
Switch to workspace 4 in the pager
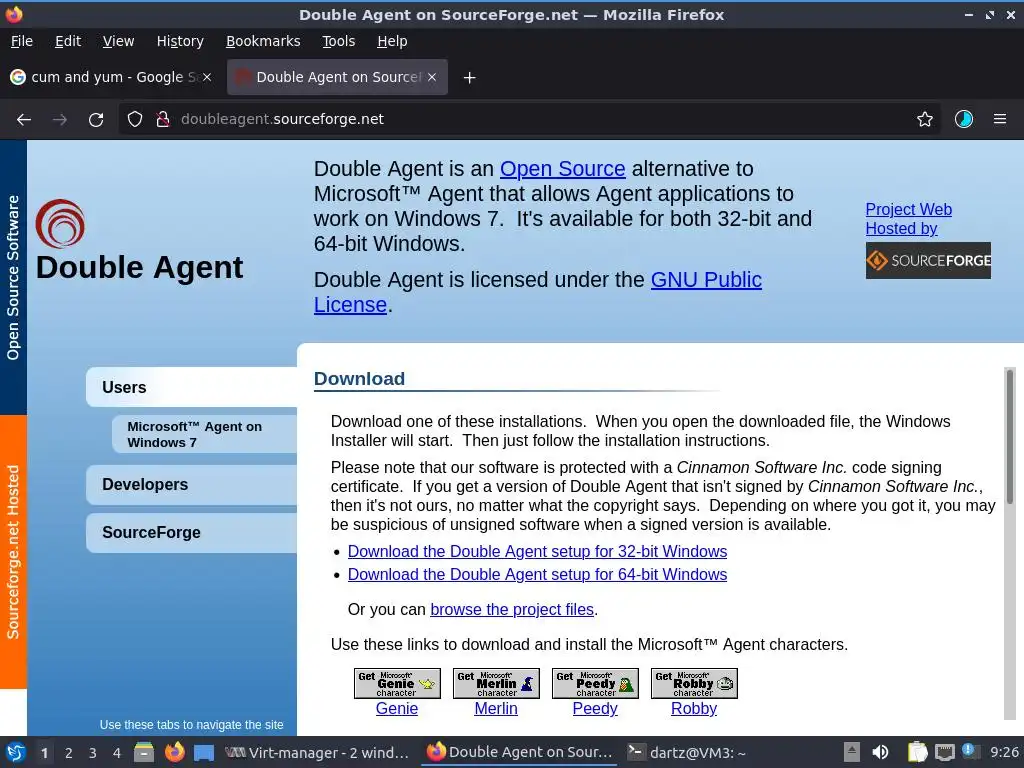pos(117,753)
